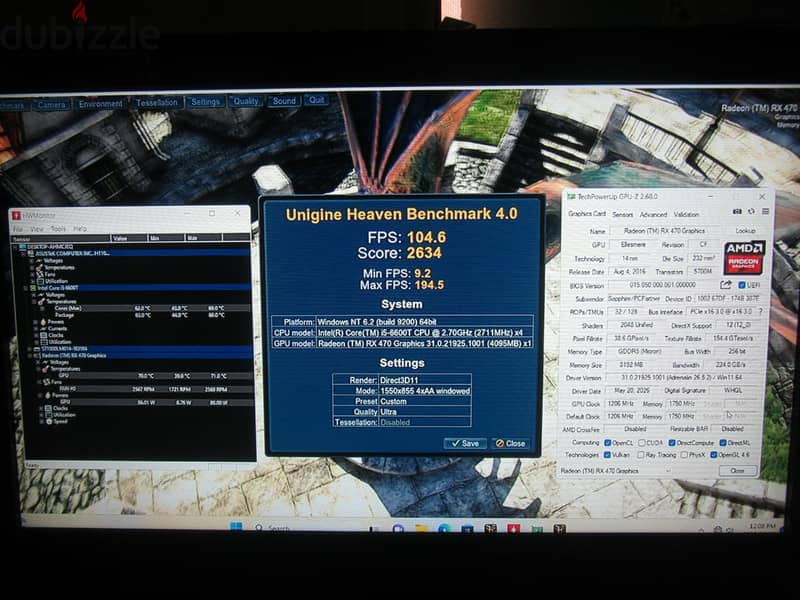Image resolution: width=800 pixels, height=600 pixels.
Task: Open File Explorer folder icon on taskbar
Action: tap(421, 529)
